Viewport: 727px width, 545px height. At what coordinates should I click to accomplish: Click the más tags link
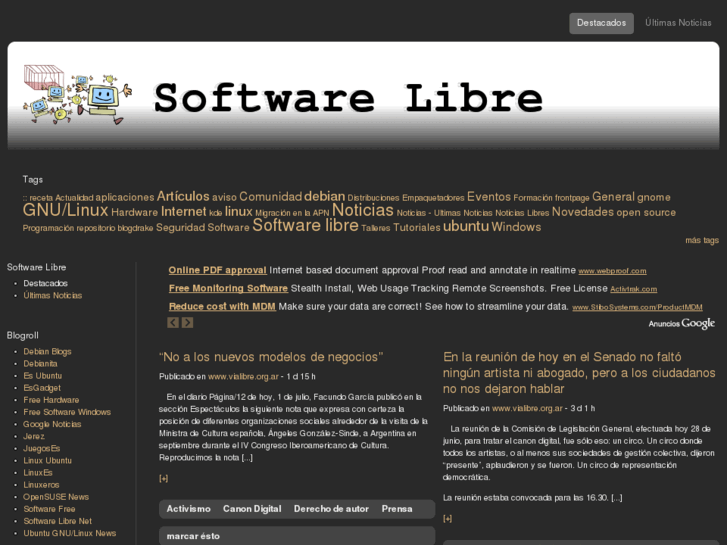[702, 240]
